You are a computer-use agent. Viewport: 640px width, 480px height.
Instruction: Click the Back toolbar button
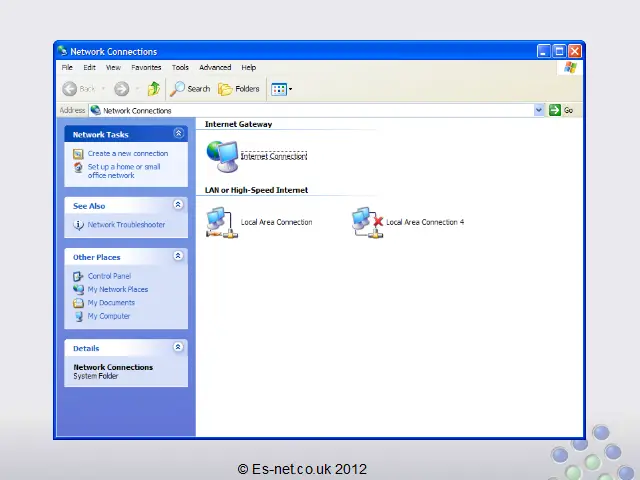79,89
